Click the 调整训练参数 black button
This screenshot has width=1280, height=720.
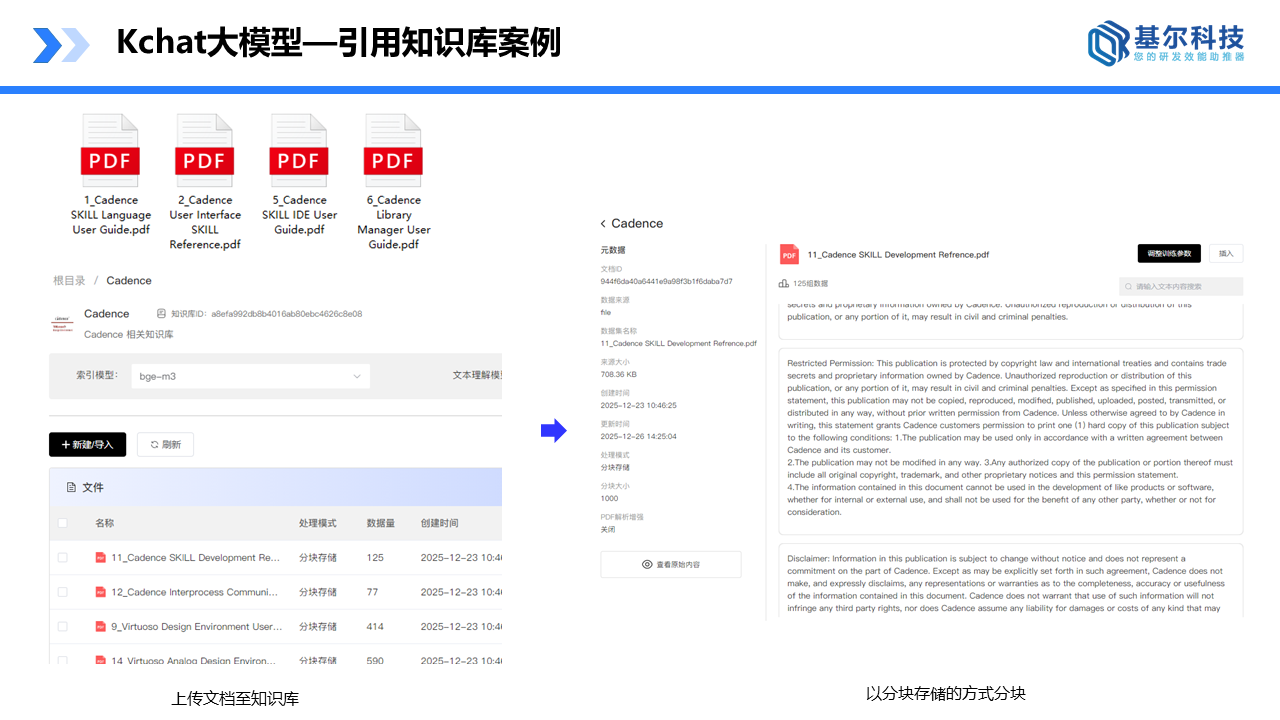(x=1168, y=254)
